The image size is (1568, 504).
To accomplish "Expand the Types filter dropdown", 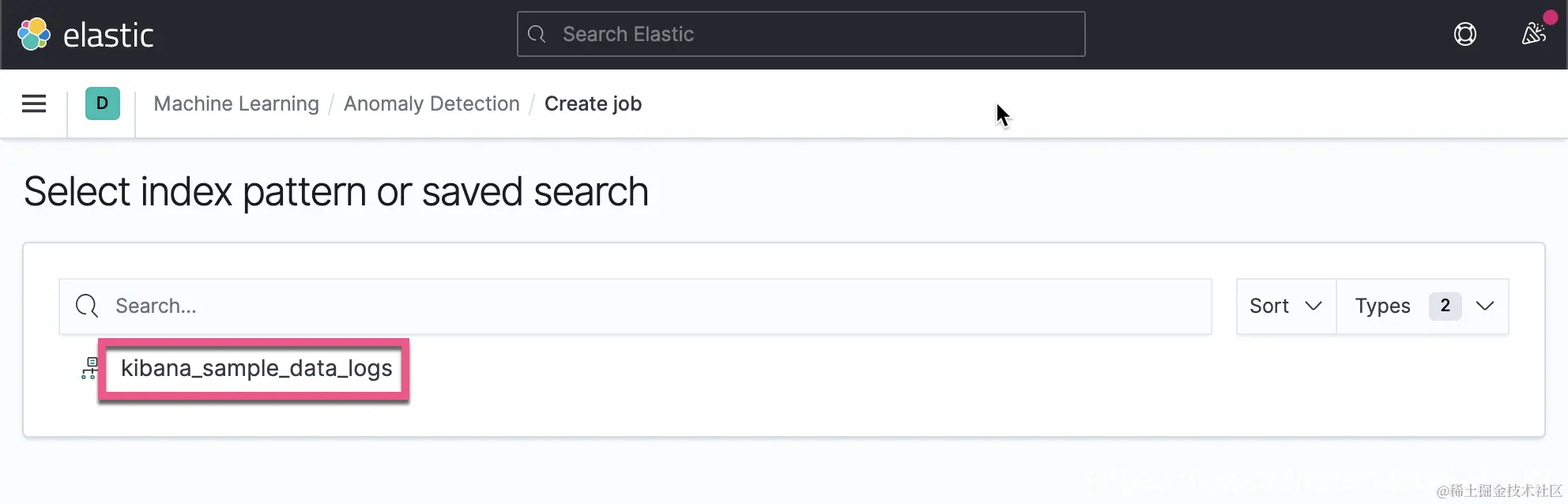I will (x=1422, y=306).
